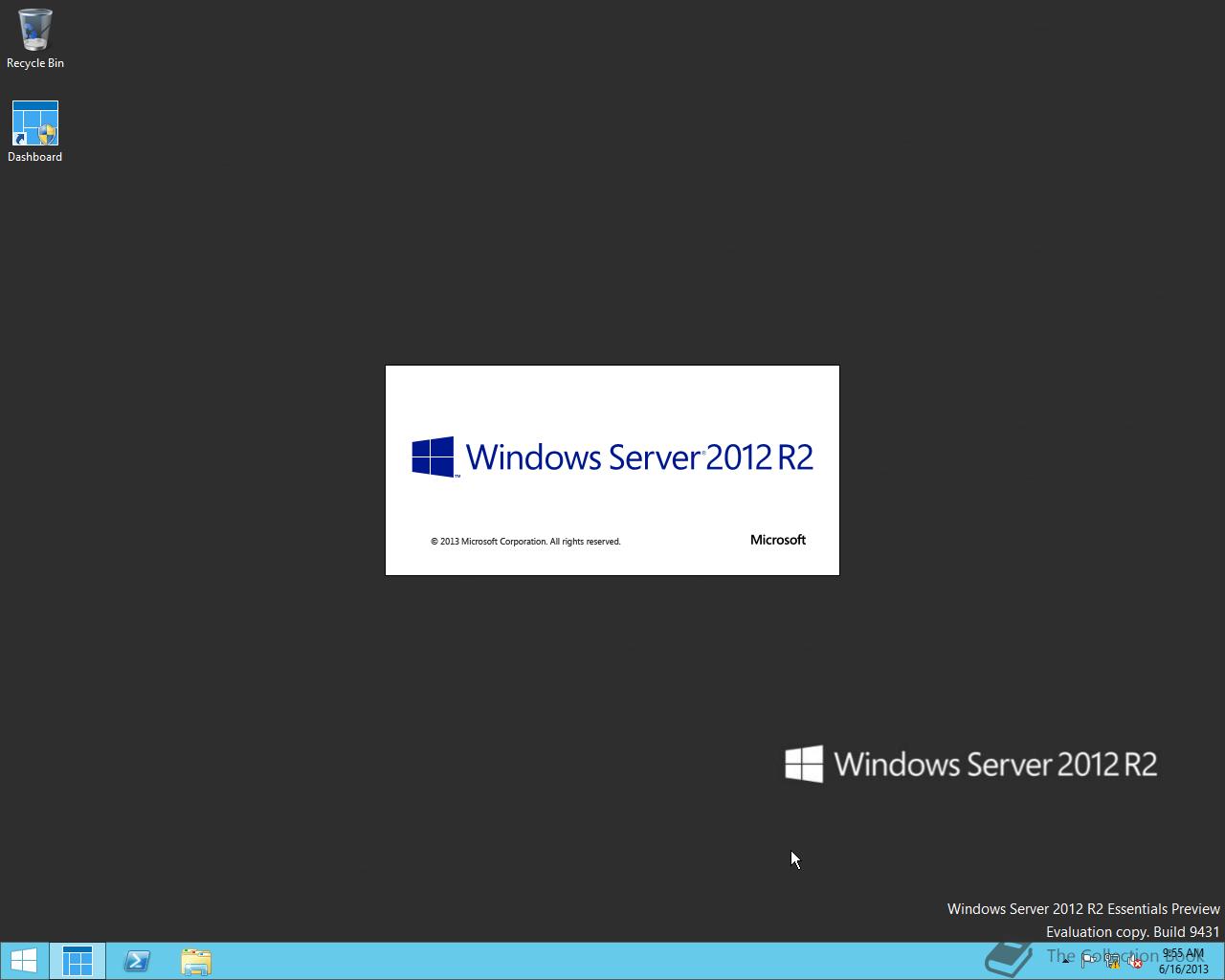Open the Recycle Bin desktop icon
This screenshot has height=980, width=1225.
tap(34, 38)
